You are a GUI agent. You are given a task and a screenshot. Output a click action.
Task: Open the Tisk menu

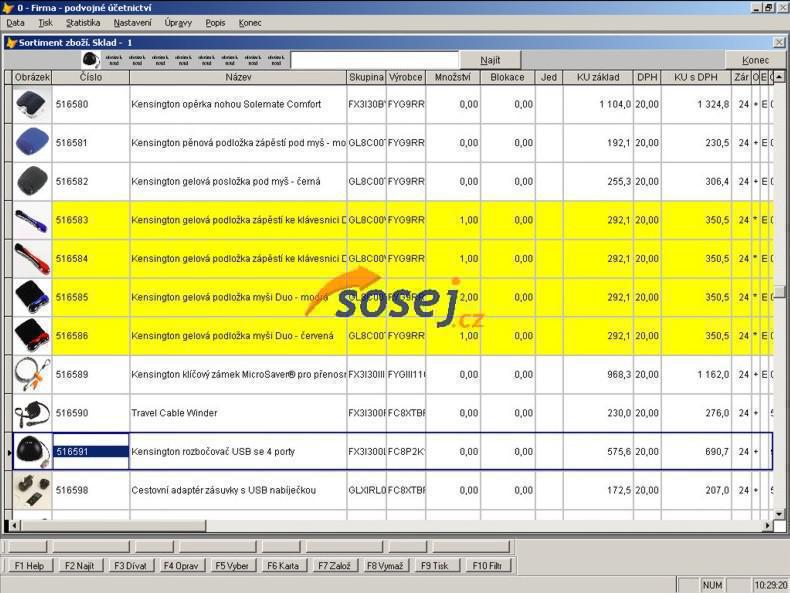coord(45,23)
